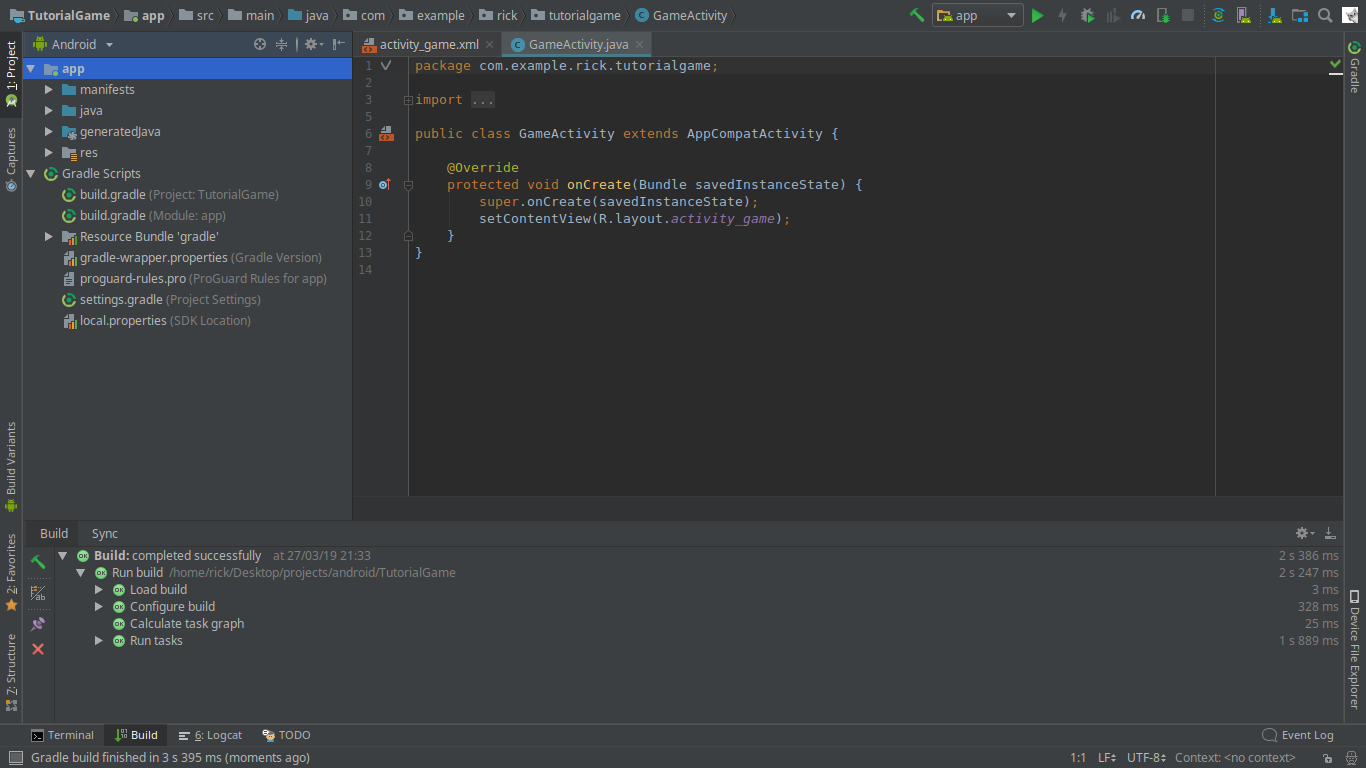Open the Android Profiler gauge icon
This screenshot has width=1366, height=768.
point(1138,15)
